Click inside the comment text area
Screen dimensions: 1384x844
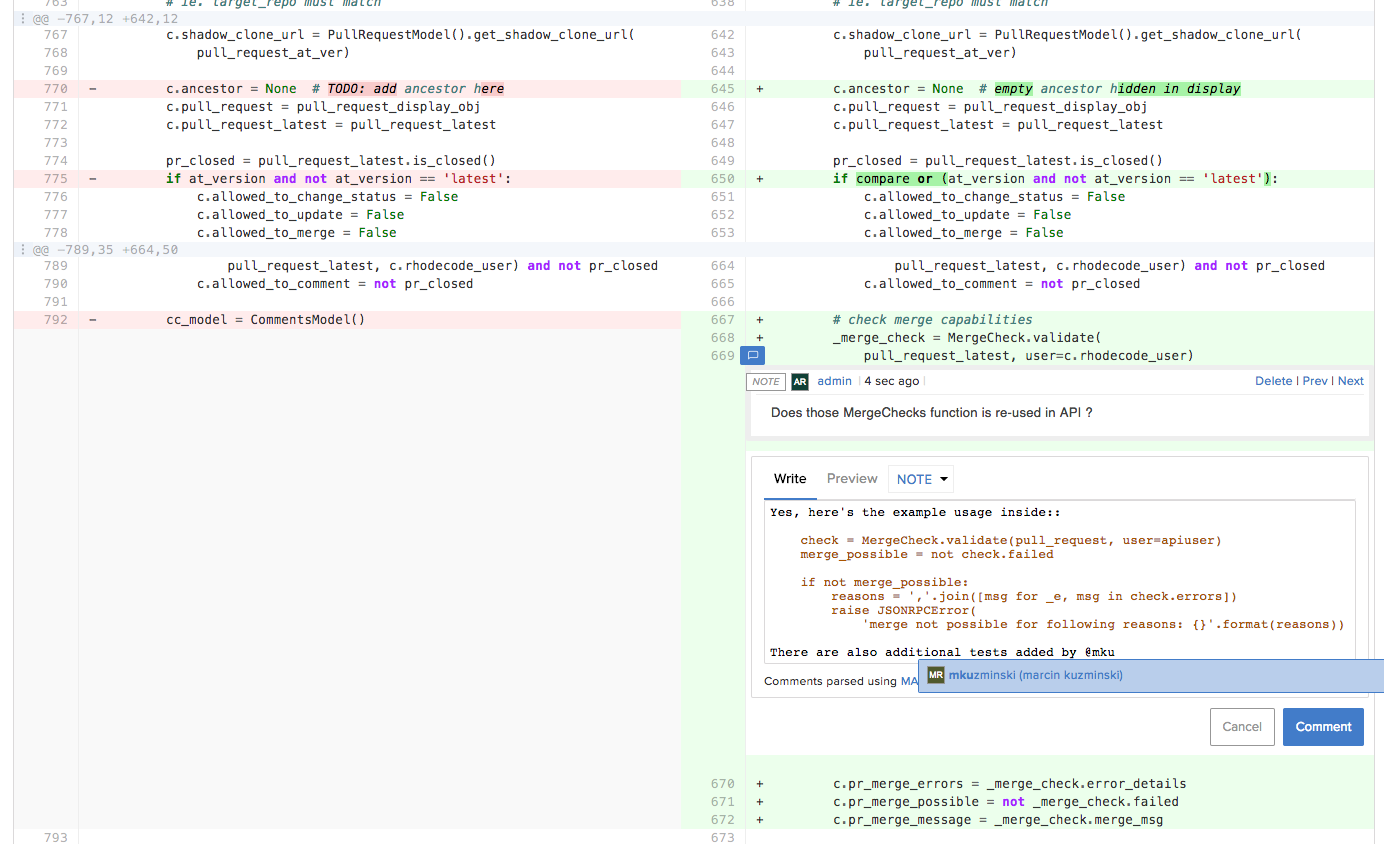click(x=1058, y=580)
